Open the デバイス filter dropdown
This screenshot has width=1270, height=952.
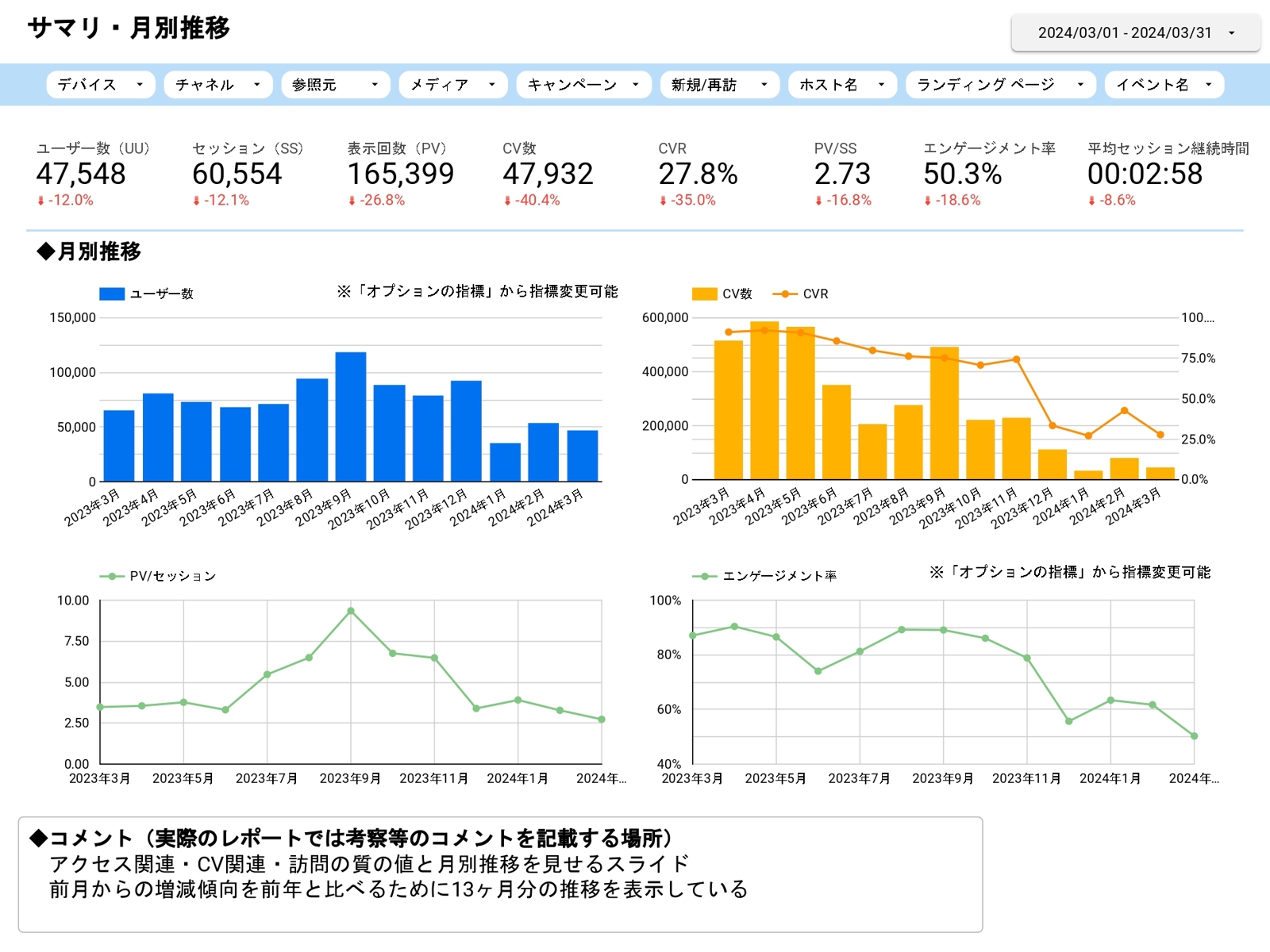click(100, 84)
